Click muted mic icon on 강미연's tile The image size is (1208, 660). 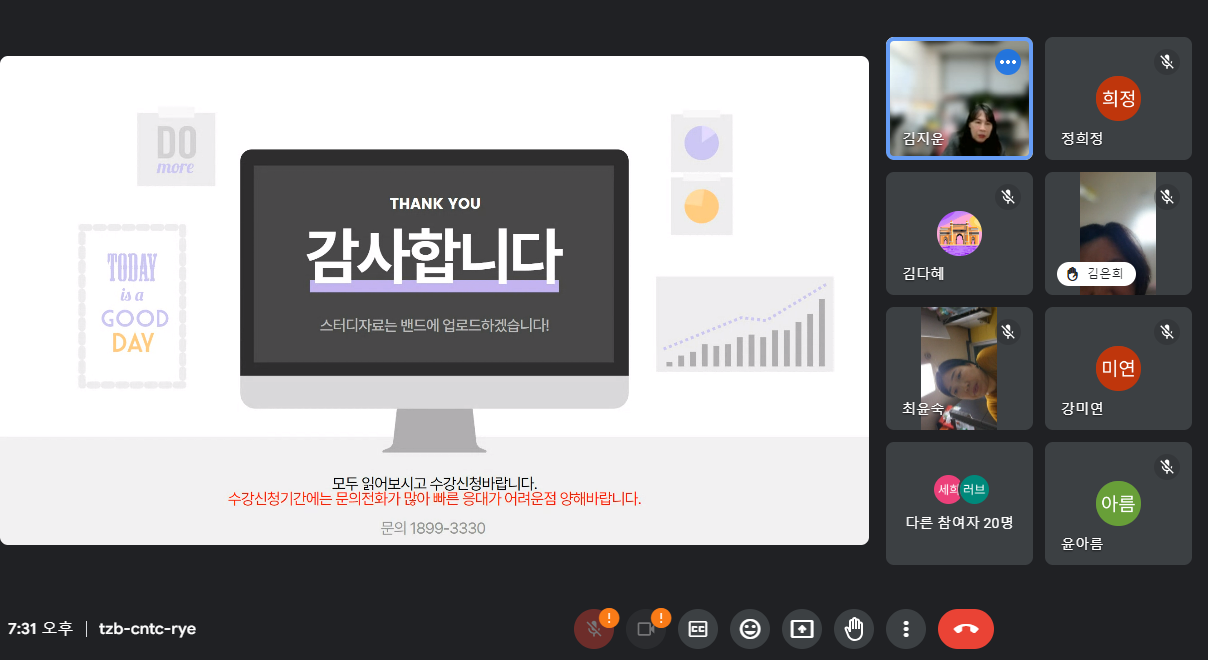pos(1166,332)
